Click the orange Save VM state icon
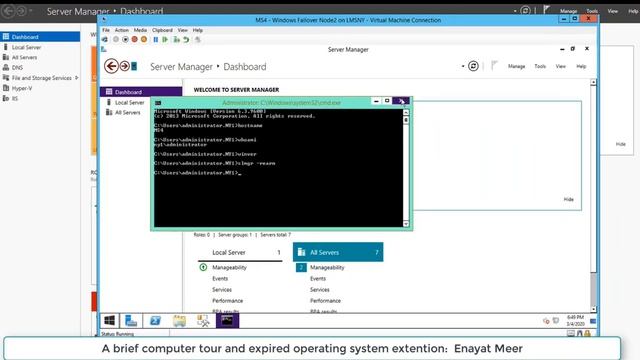The height and width of the screenshot is (360, 640). point(144,40)
